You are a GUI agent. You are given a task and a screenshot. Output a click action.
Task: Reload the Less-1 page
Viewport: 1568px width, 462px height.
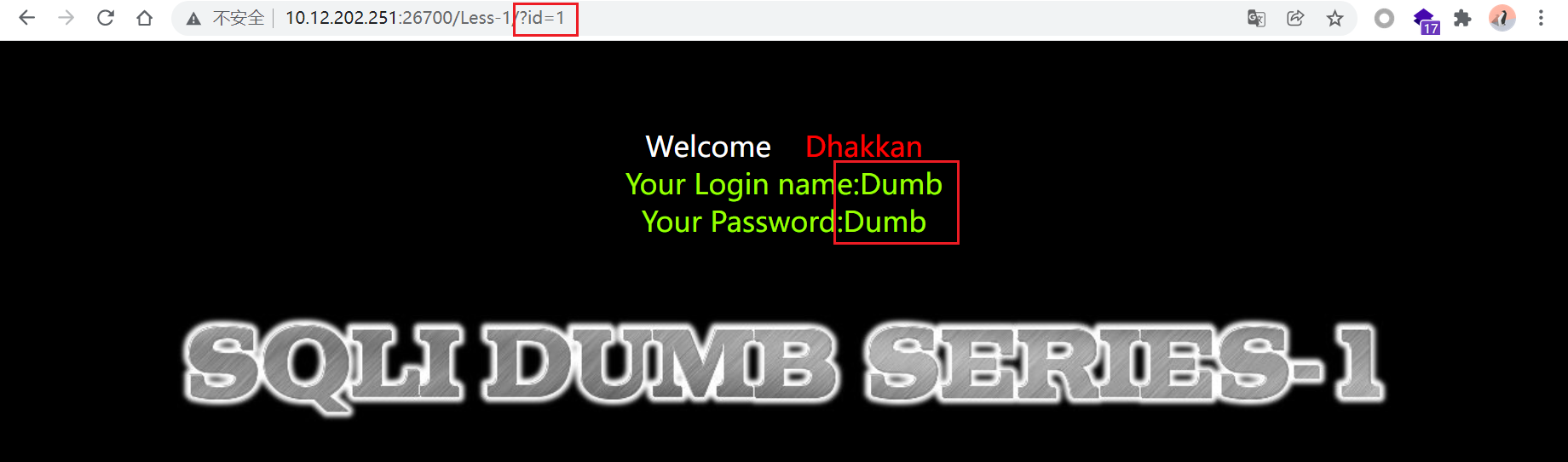(105, 18)
